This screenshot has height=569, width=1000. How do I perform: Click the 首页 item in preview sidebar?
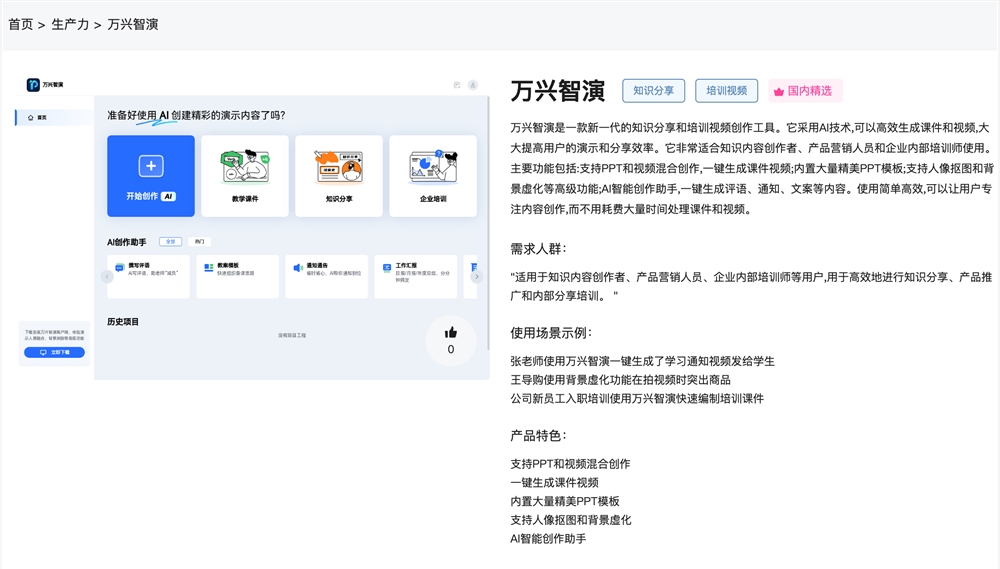pos(54,117)
